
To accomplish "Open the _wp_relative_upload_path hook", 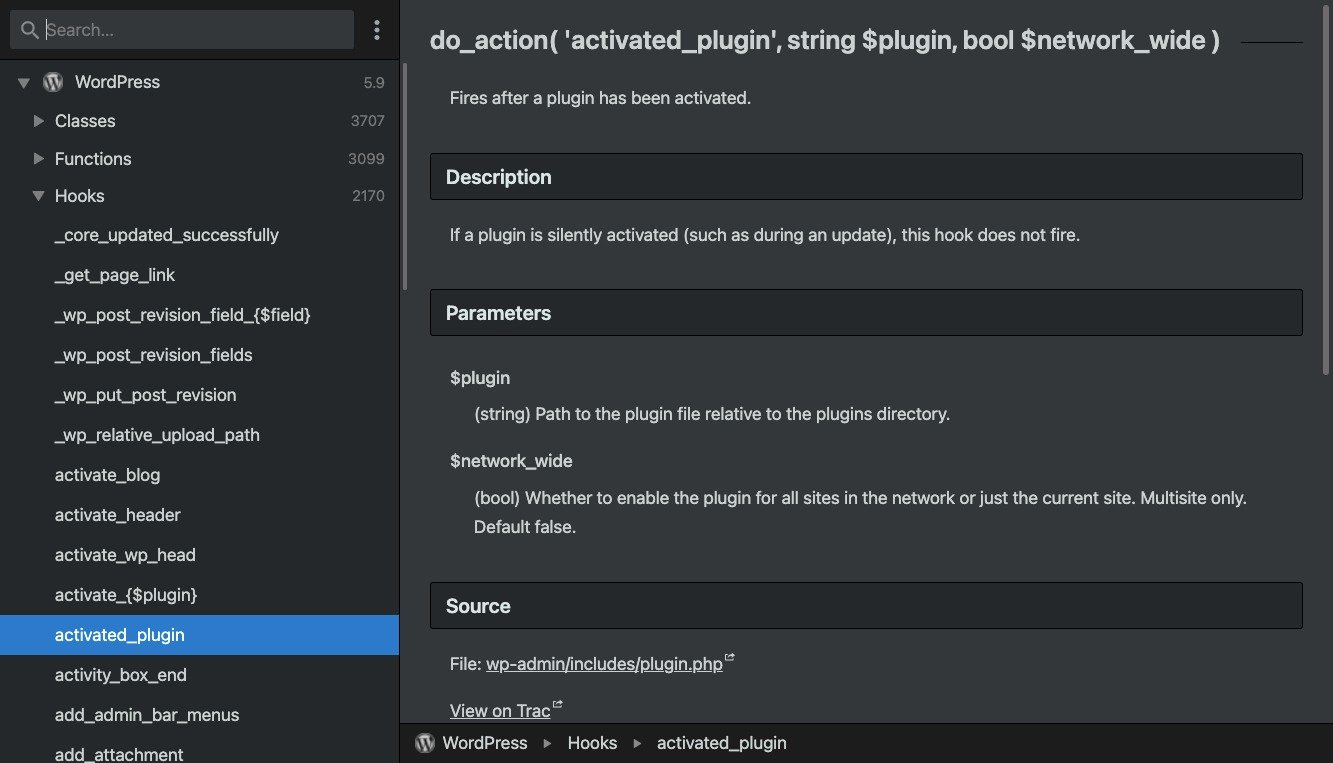I will coord(199,435).
